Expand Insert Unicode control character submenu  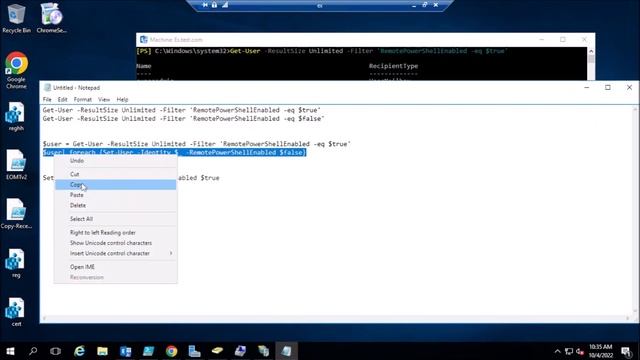(x=116, y=253)
